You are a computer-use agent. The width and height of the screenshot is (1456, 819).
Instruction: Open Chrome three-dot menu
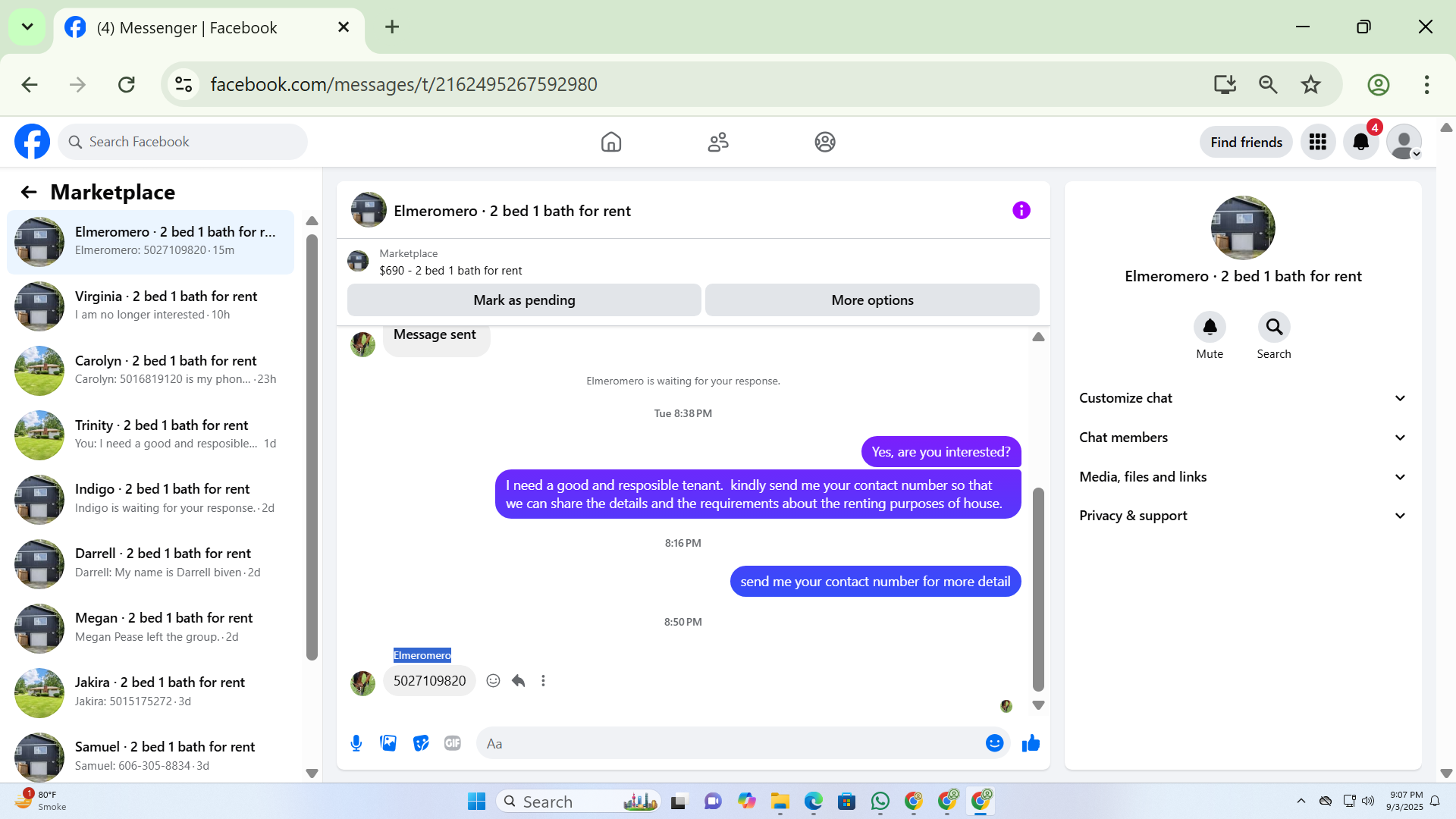(1426, 84)
